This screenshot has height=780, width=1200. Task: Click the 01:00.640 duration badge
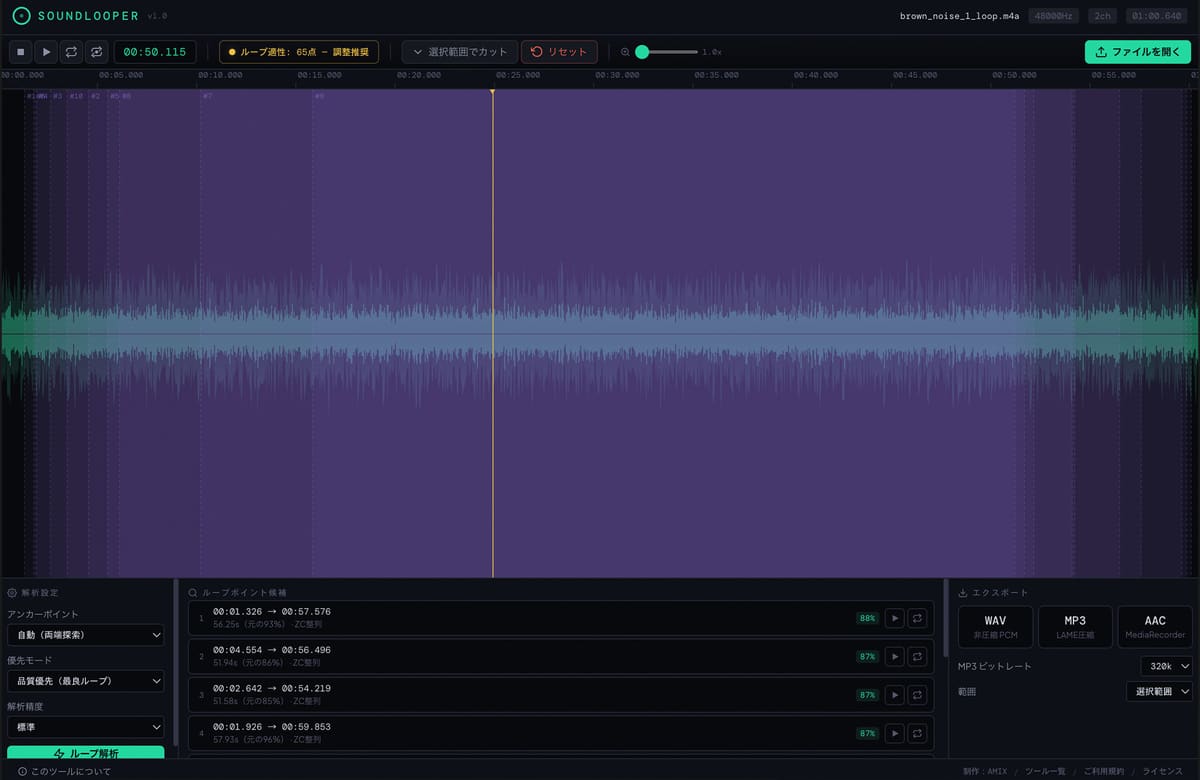(x=1158, y=16)
